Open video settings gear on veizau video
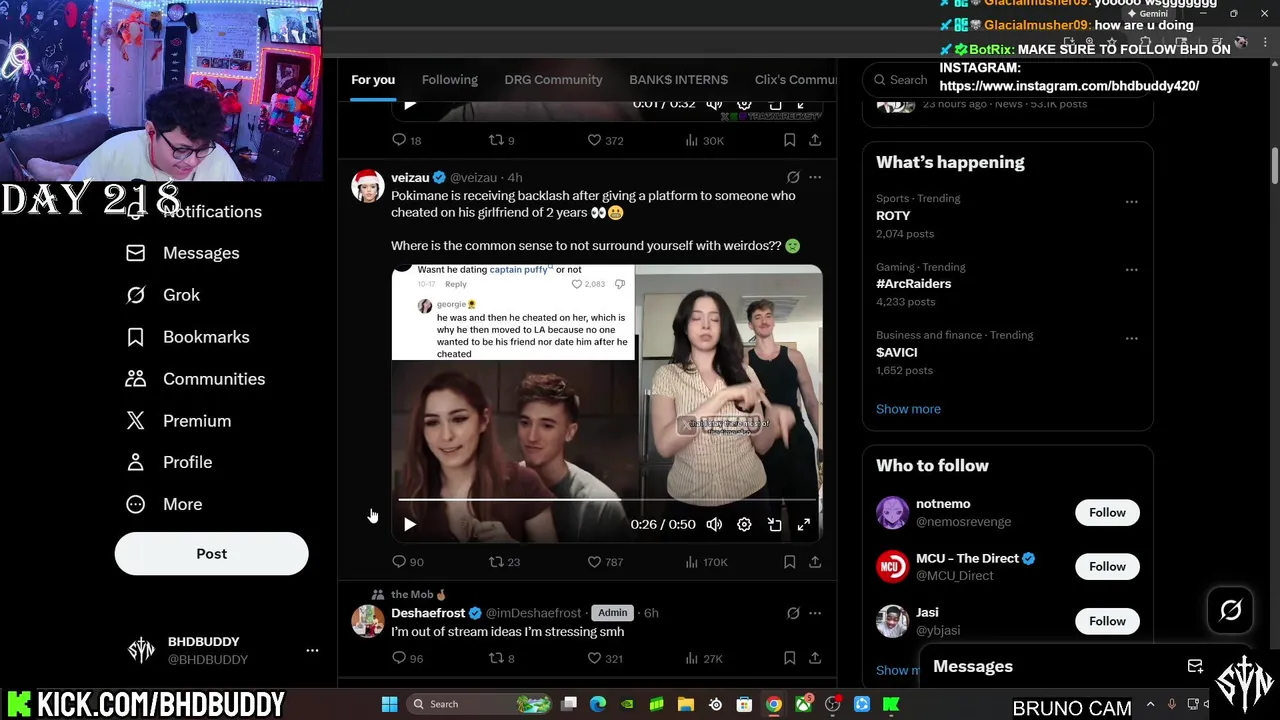Screen dimensions: 1280x720 click(x=744, y=524)
